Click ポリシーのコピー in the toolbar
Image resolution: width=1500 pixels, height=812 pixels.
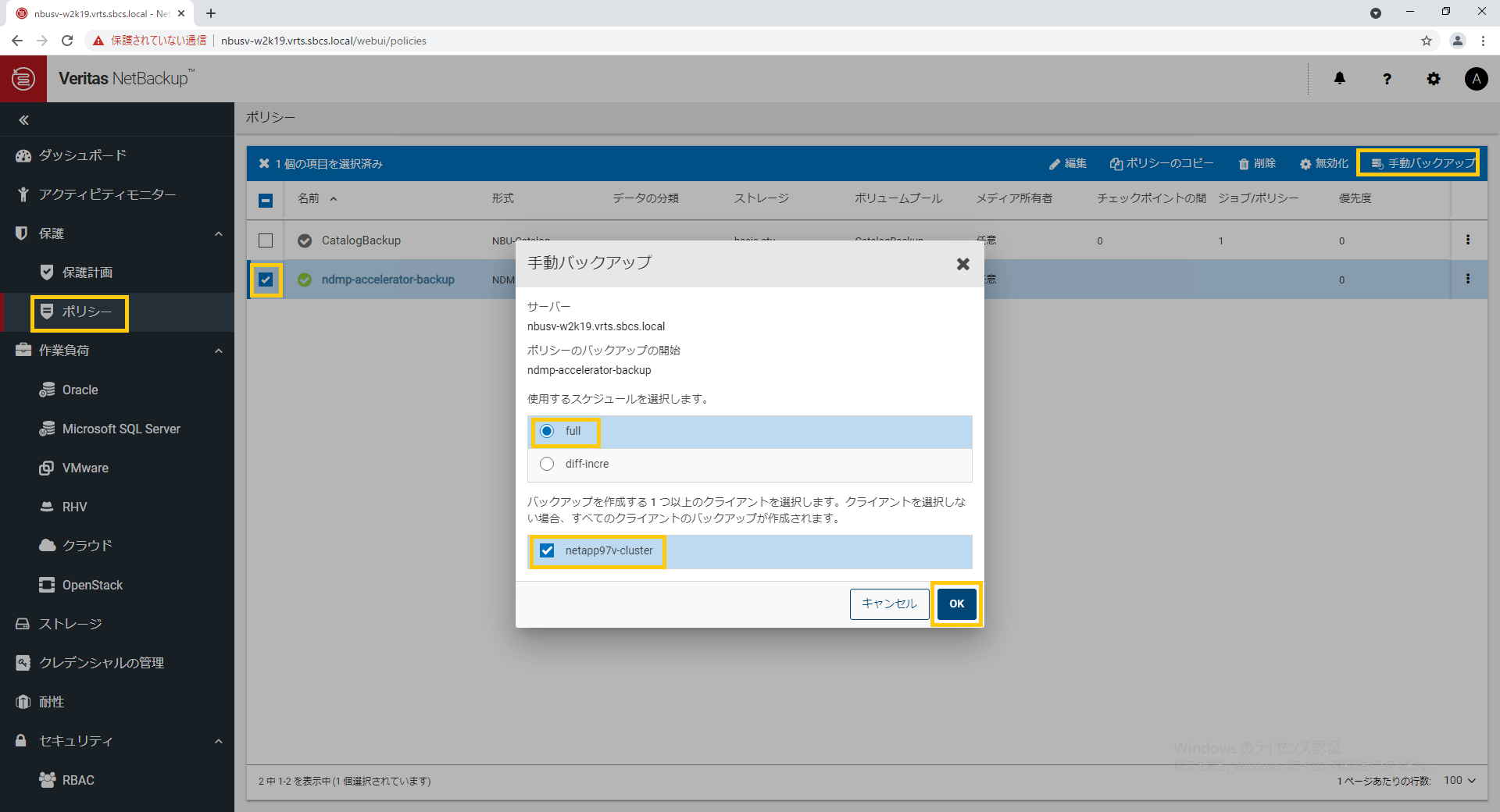point(1162,163)
